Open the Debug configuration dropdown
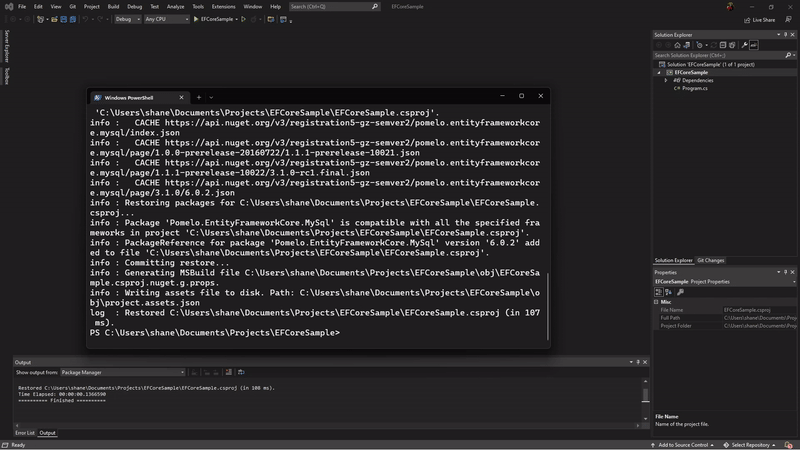This screenshot has height=450, width=800. (x=128, y=19)
